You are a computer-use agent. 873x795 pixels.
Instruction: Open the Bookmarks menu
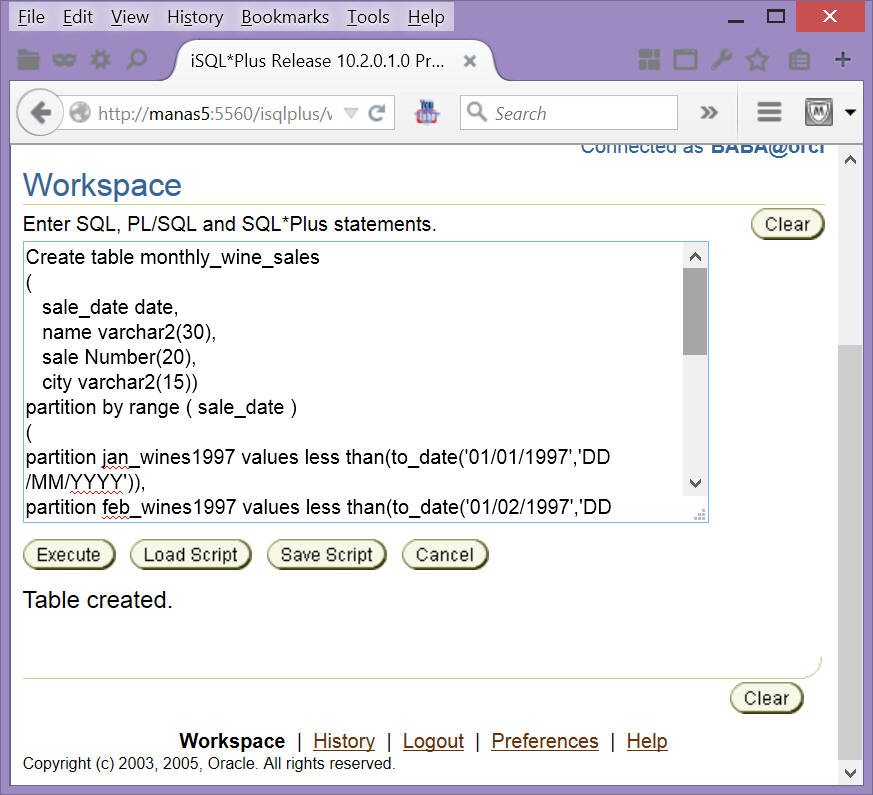pyautogui.click(x=285, y=17)
